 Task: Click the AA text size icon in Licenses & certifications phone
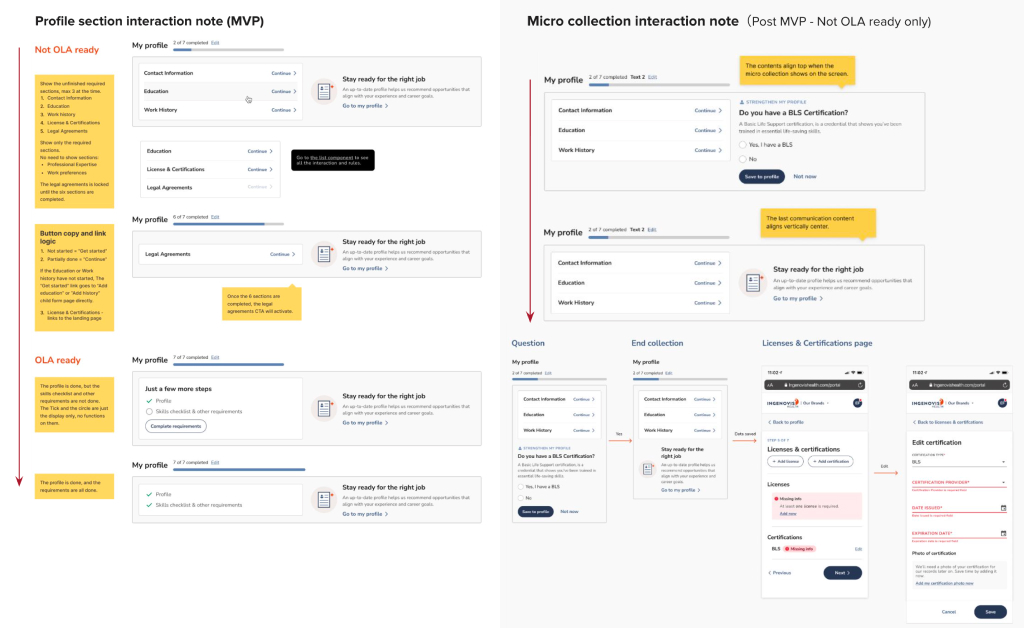(x=770, y=385)
